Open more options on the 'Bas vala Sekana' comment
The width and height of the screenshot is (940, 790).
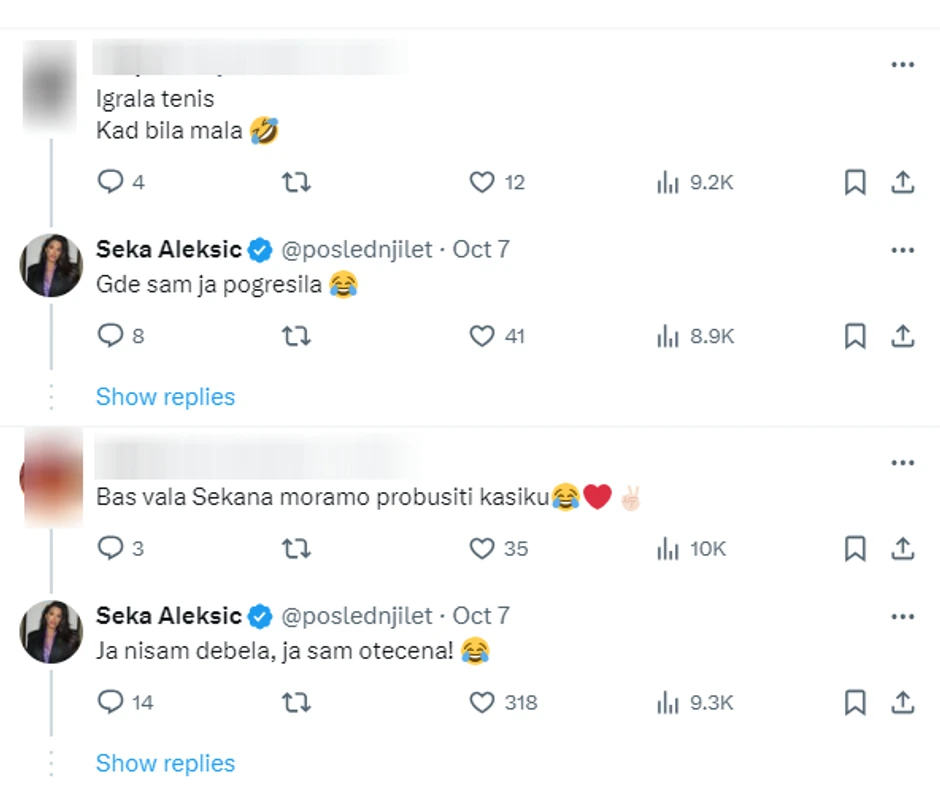coord(903,462)
